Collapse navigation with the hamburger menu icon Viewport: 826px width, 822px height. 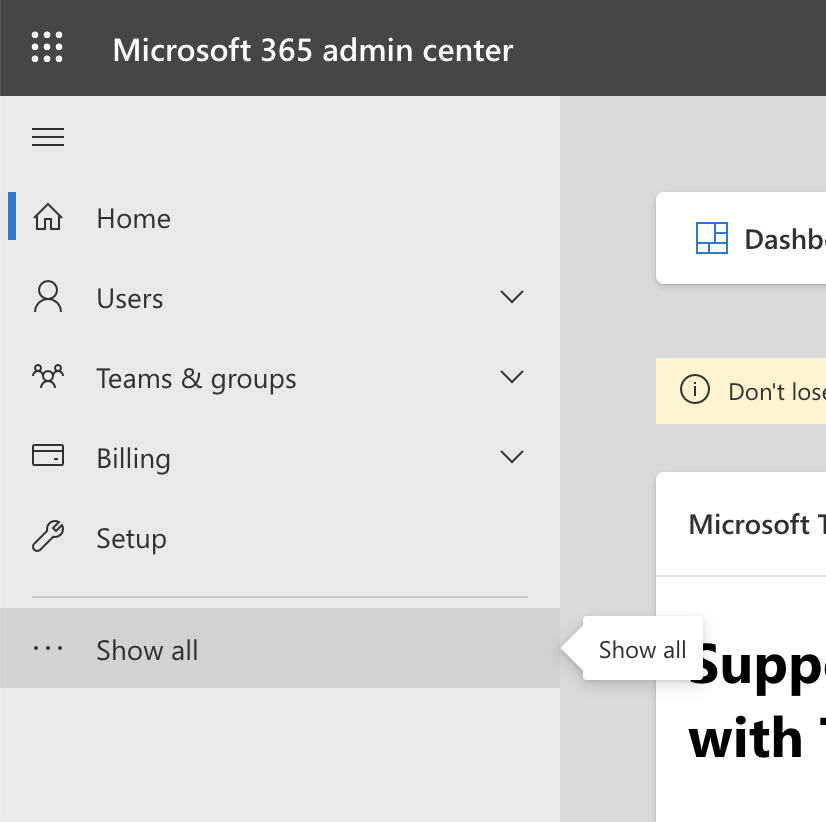(x=48, y=137)
